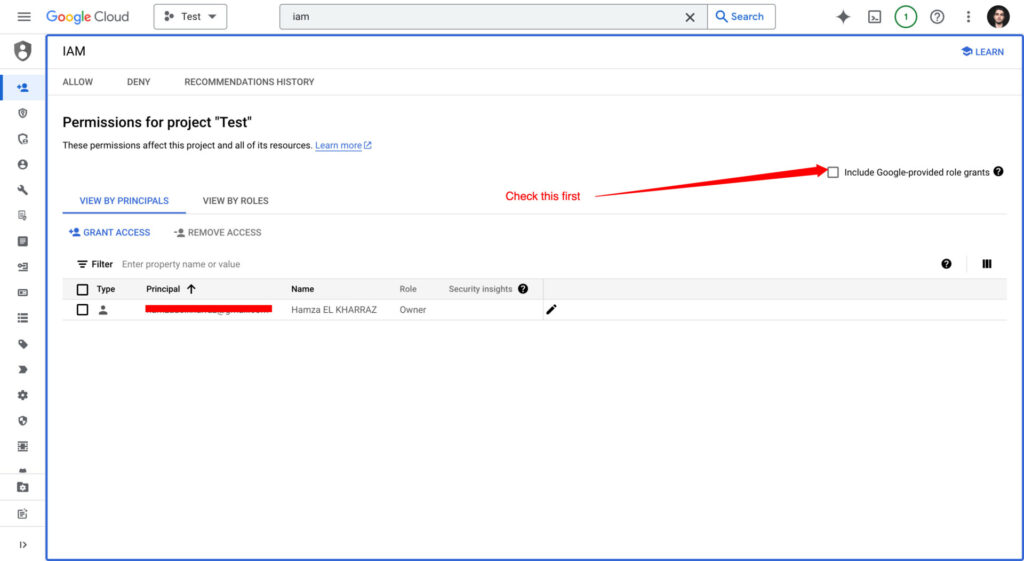Click the help question mark in top bar
Screen dimensions: 1024x561
(x=937, y=17)
